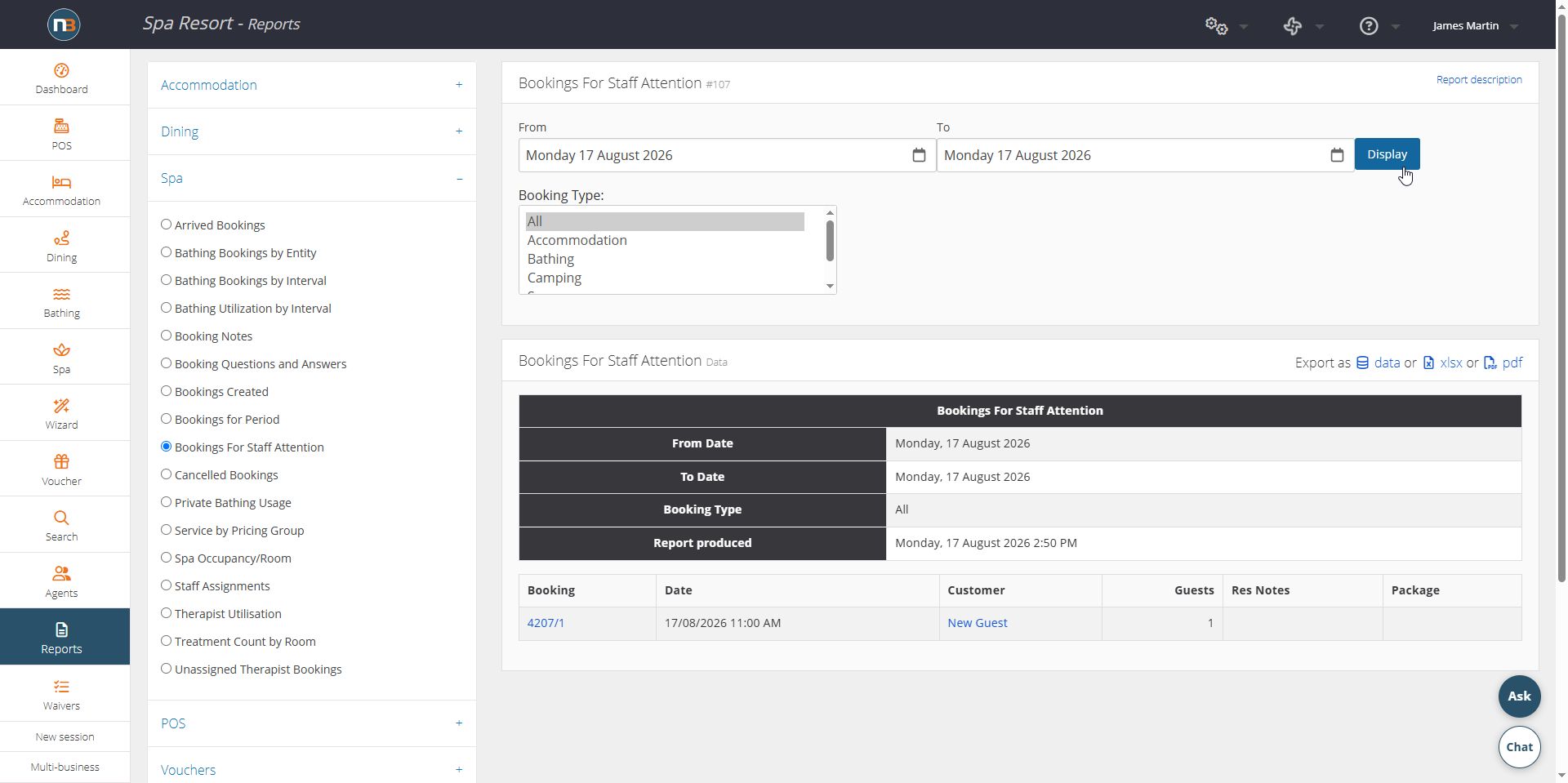Open the Waivers sidebar icon
Viewport: 1568px width, 783px height.
click(61, 687)
